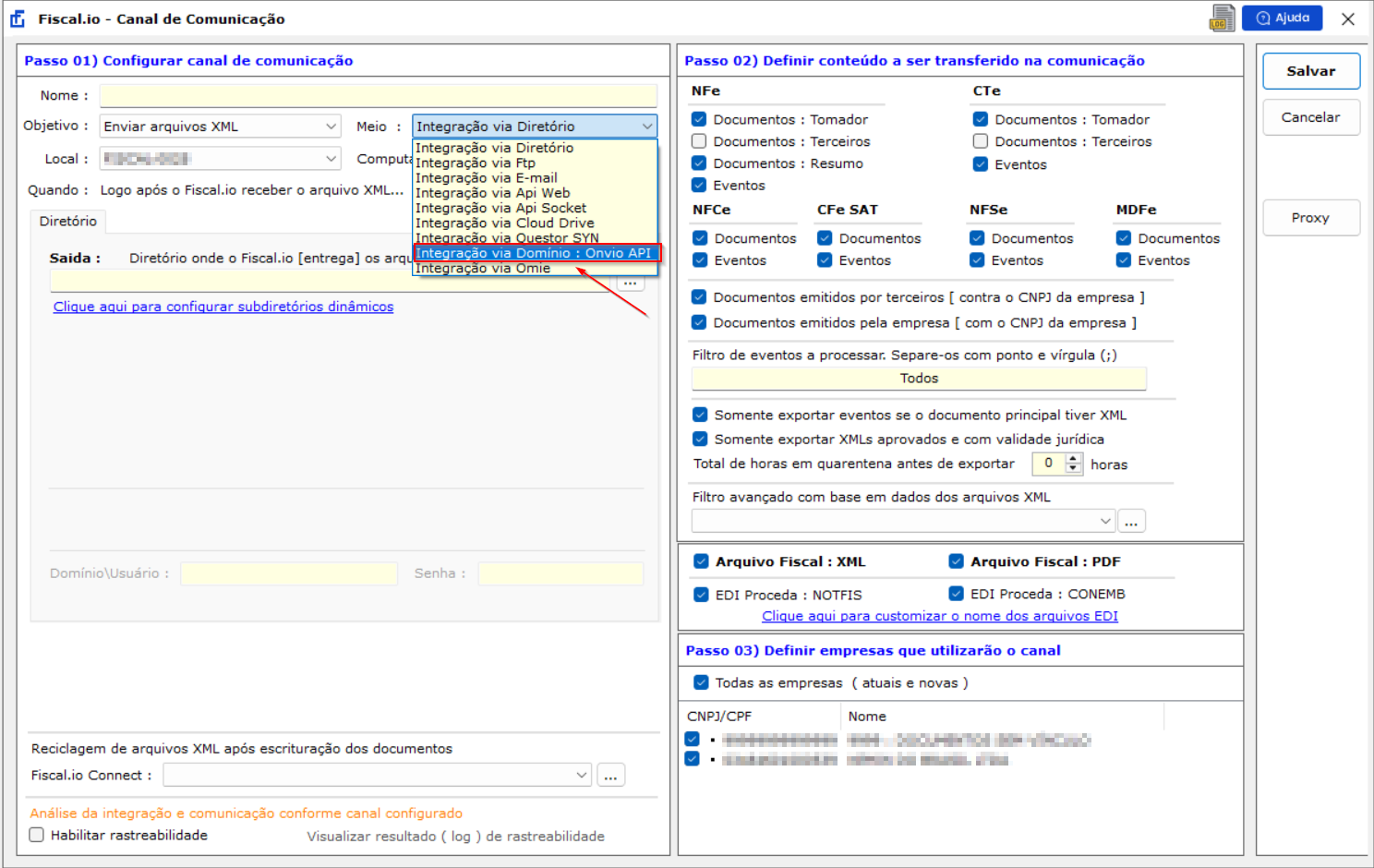Expand the Local dropdown
The image size is (1374, 868).
(331, 159)
